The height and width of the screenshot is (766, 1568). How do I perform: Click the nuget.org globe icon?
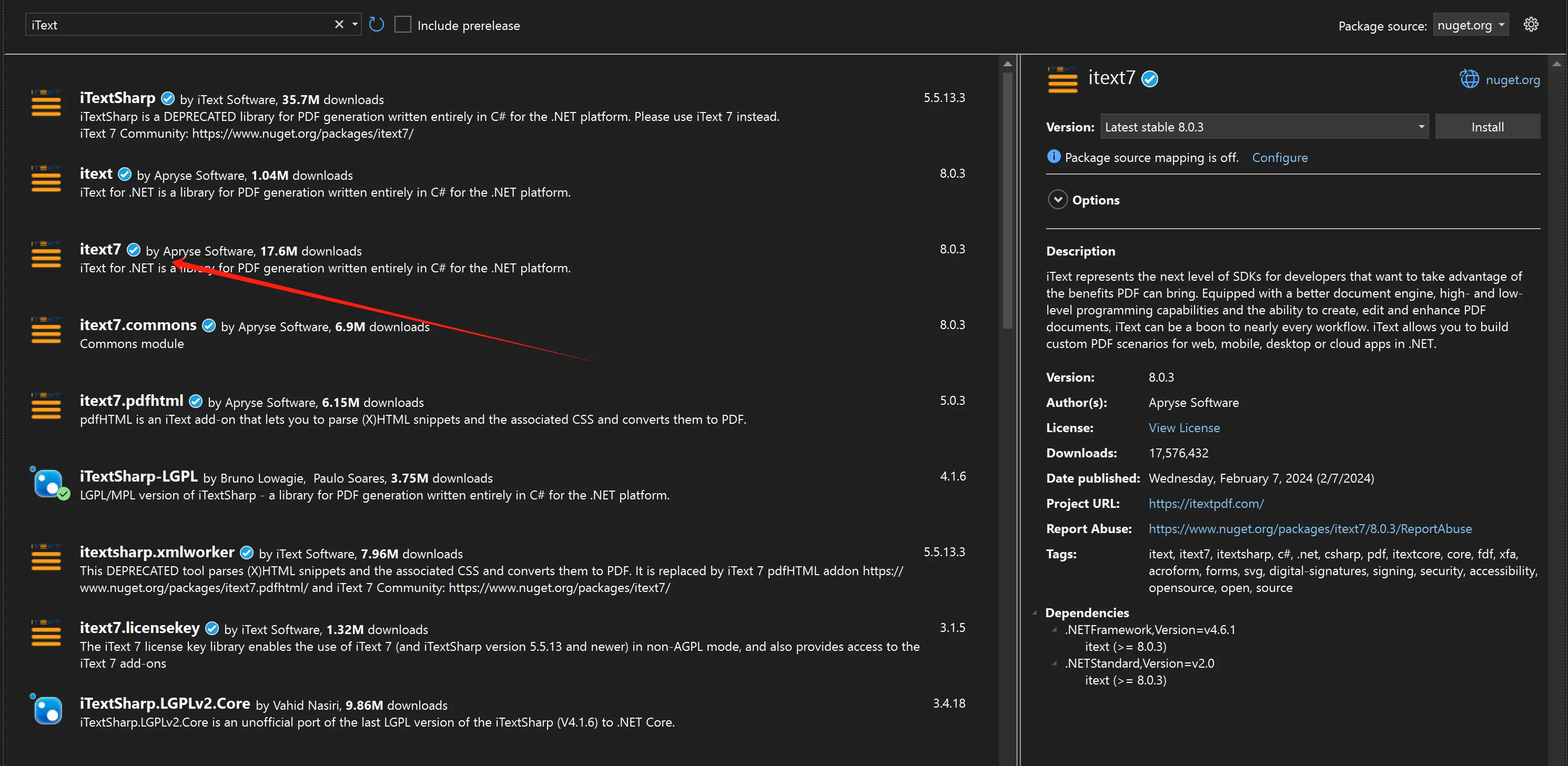1470,78
